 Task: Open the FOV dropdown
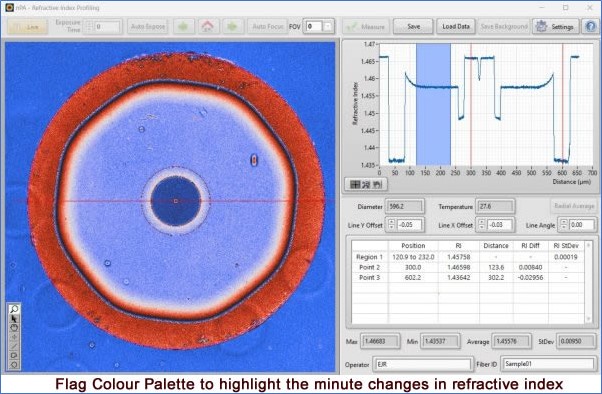click(328, 26)
